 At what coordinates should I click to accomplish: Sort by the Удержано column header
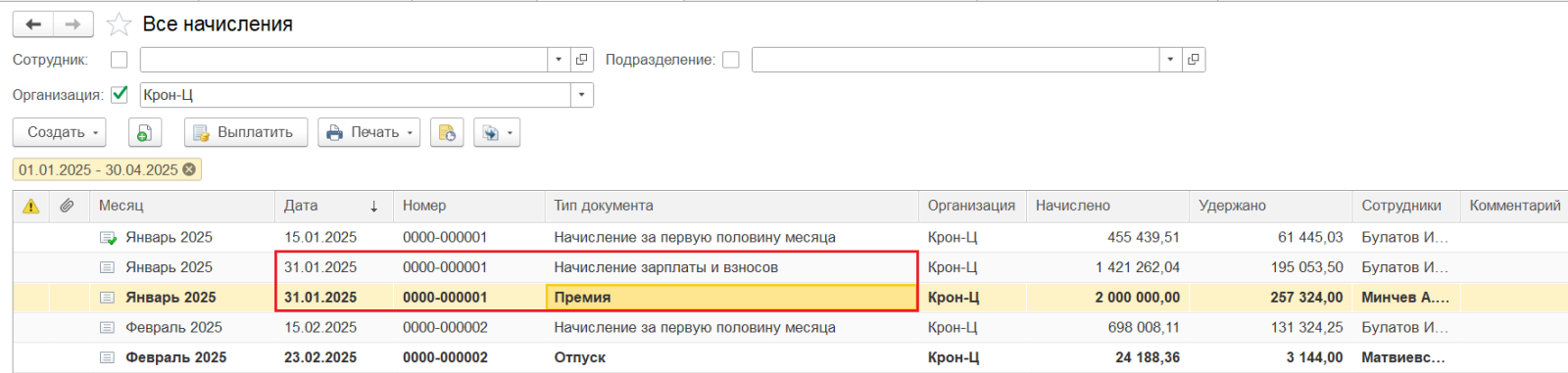tap(1270, 206)
